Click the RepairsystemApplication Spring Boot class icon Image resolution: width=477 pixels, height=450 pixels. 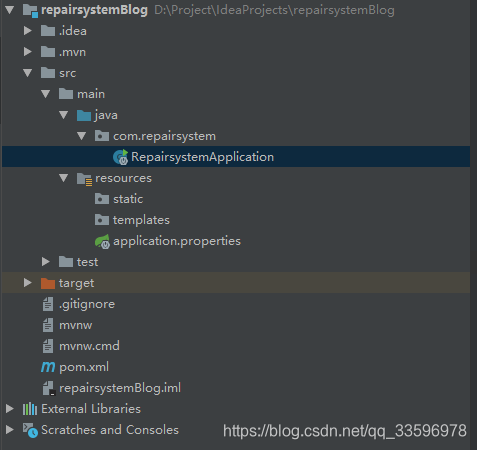120,157
